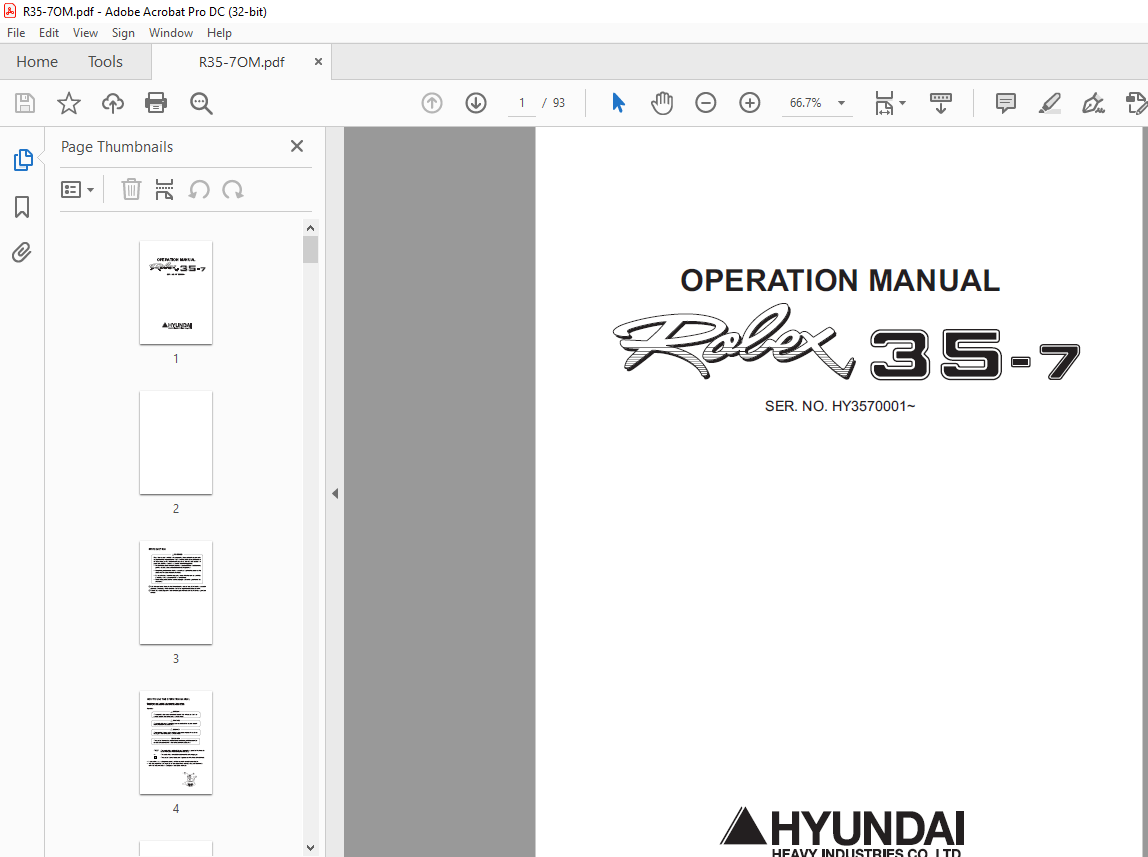Add file to starred with star icon
The height and width of the screenshot is (857, 1148).
69,103
